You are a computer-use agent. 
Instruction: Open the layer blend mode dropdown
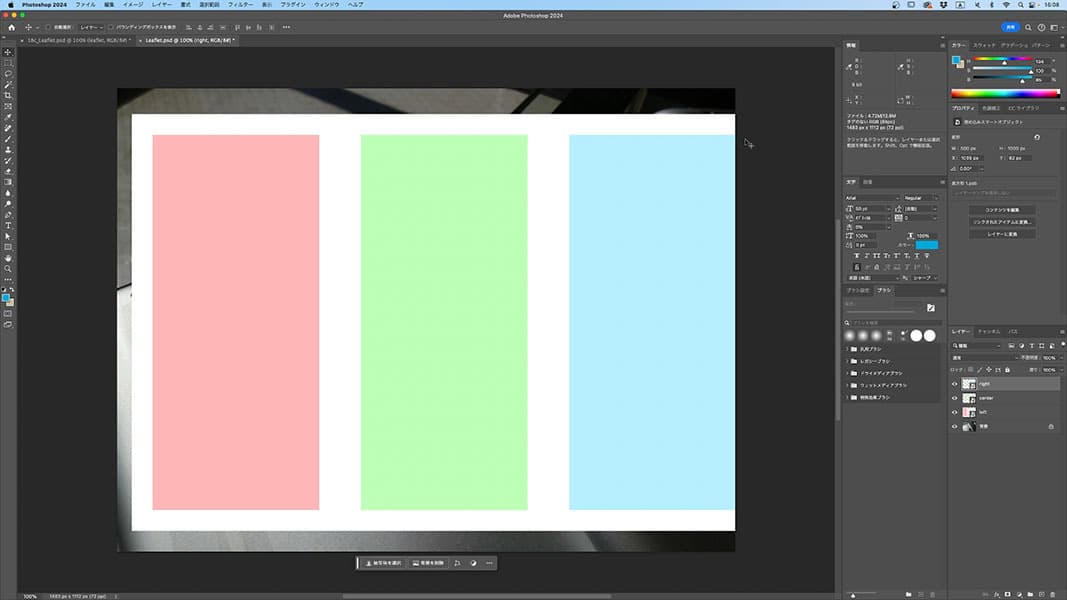[x=984, y=357]
